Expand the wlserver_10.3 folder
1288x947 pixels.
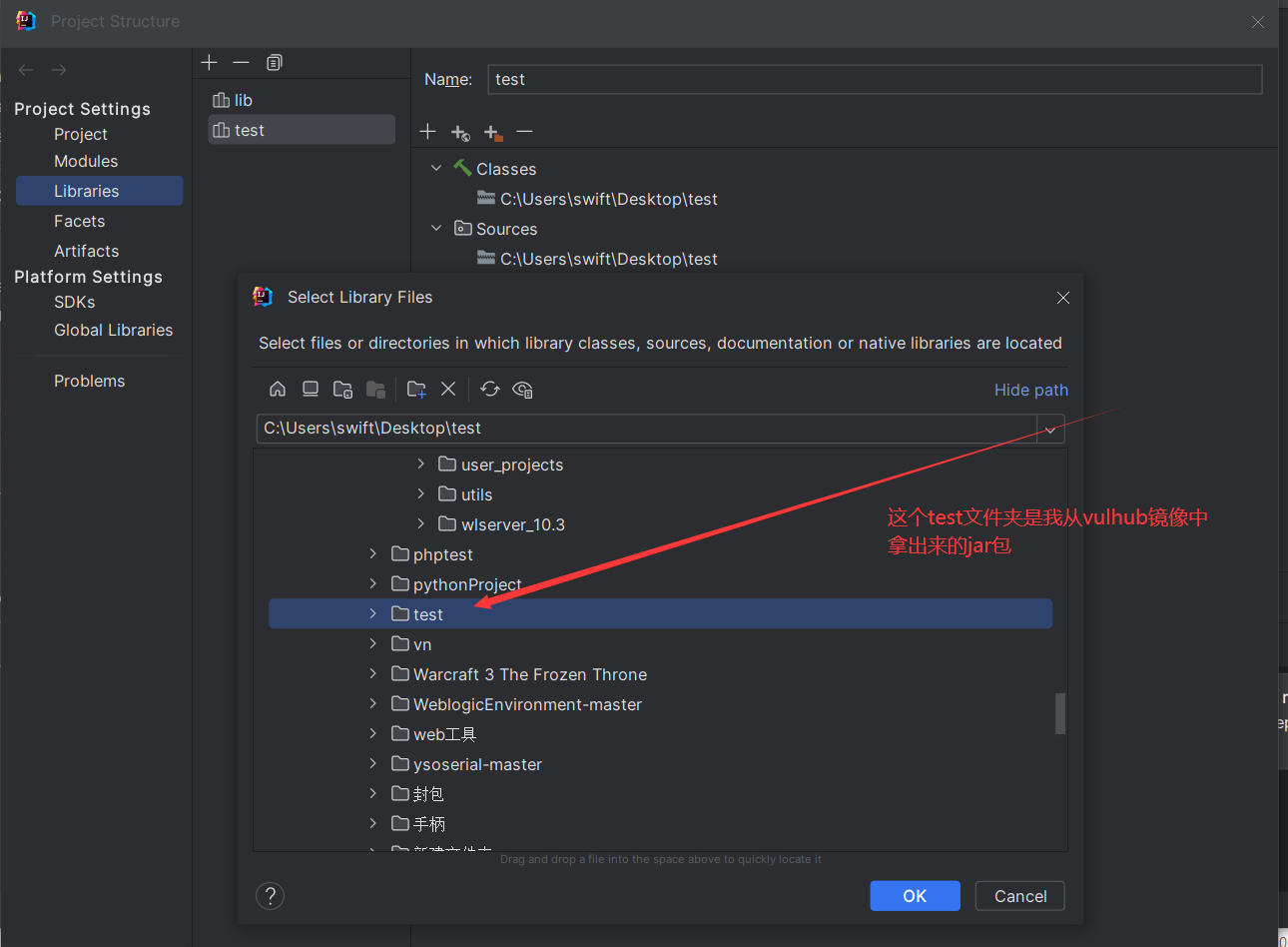421,523
